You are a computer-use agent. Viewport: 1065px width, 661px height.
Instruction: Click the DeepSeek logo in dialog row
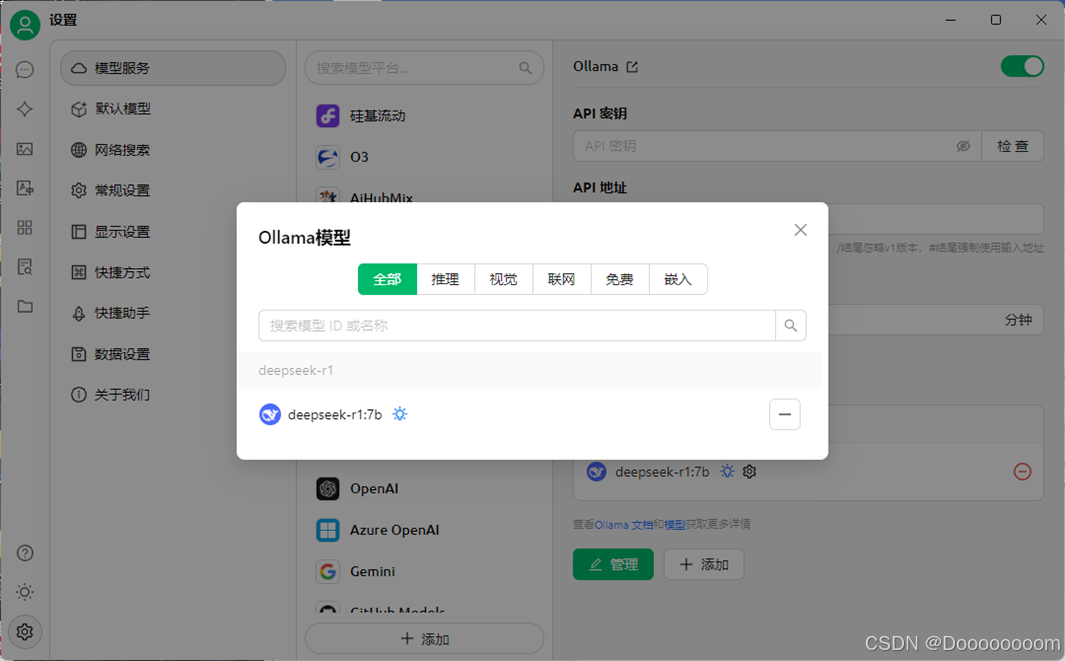(270, 414)
